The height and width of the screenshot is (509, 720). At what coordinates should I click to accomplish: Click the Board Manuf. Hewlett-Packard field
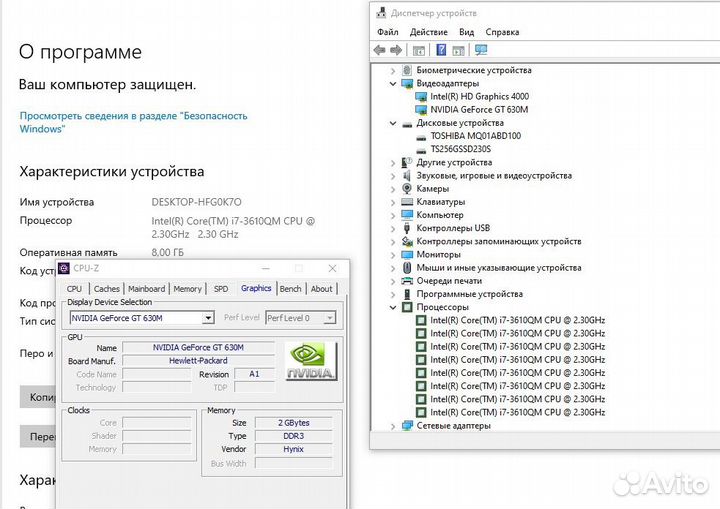coord(198,361)
